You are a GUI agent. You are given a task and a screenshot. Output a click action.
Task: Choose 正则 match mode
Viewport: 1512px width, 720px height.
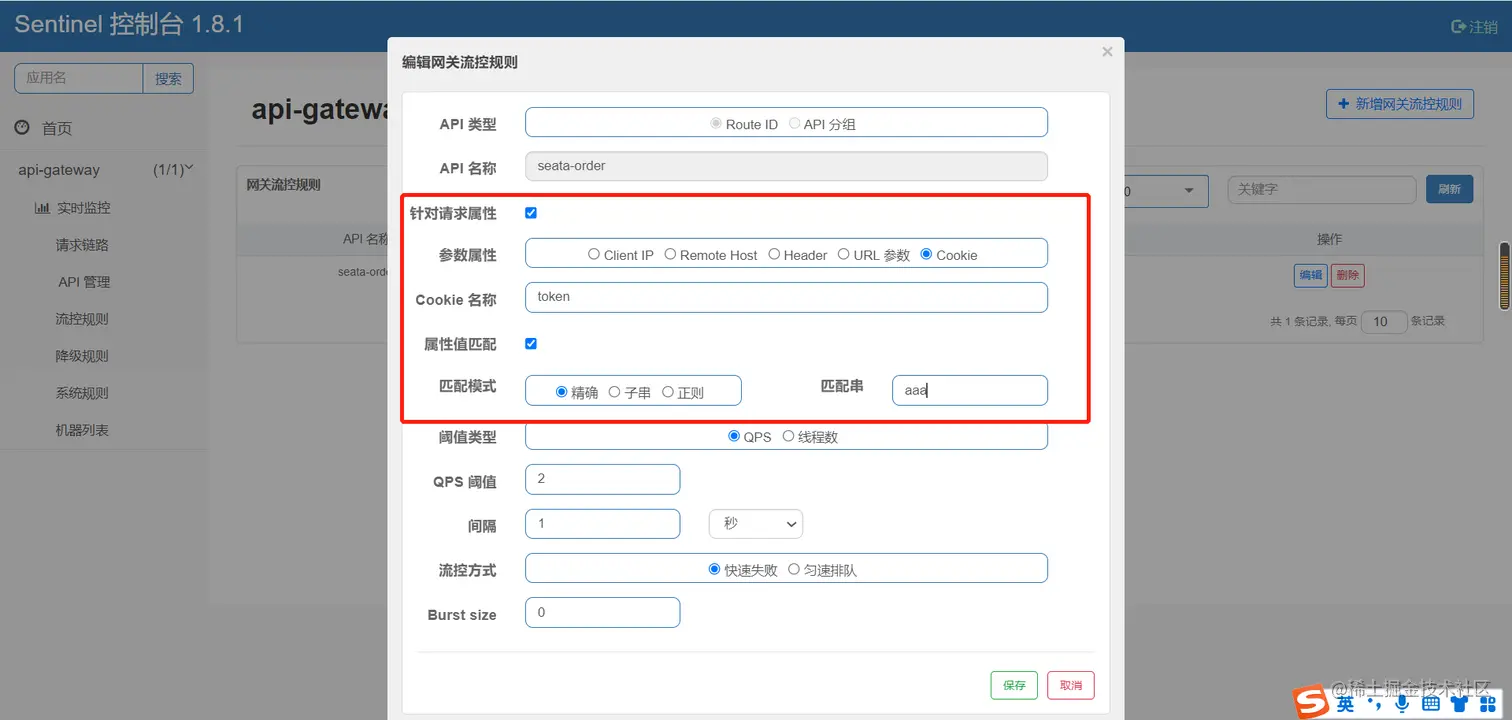(668, 392)
